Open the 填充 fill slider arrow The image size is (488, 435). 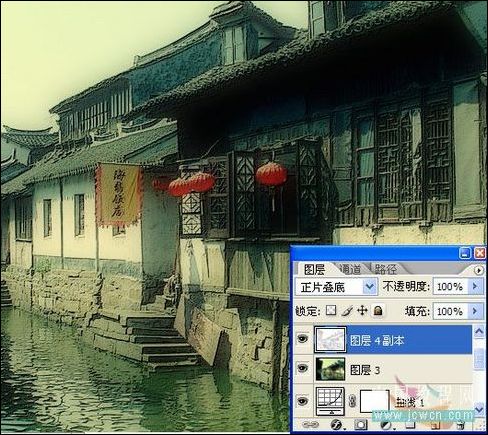[x=475, y=311]
